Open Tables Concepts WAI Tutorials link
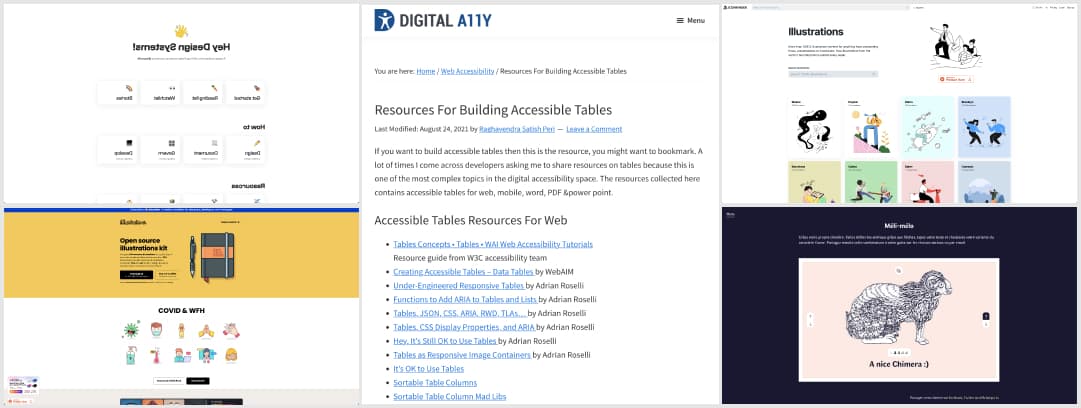The image size is (1081, 408). [493, 244]
